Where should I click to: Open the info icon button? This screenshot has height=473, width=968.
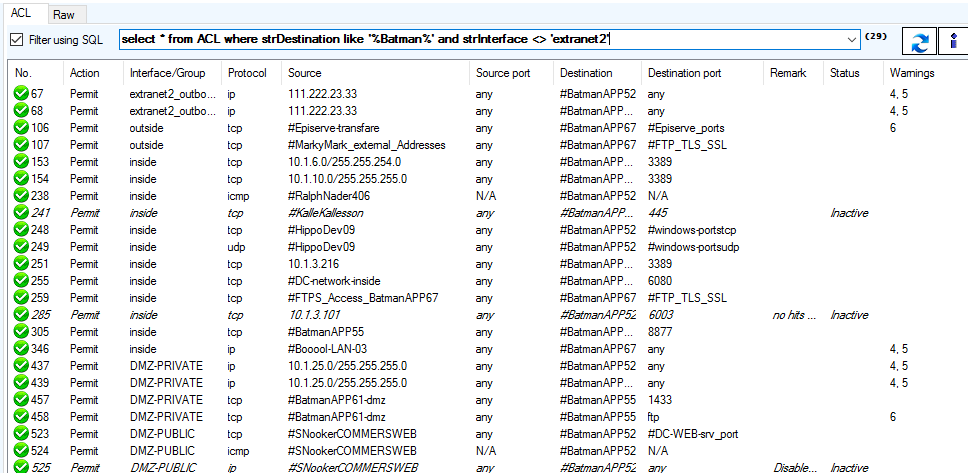(x=953, y=42)
